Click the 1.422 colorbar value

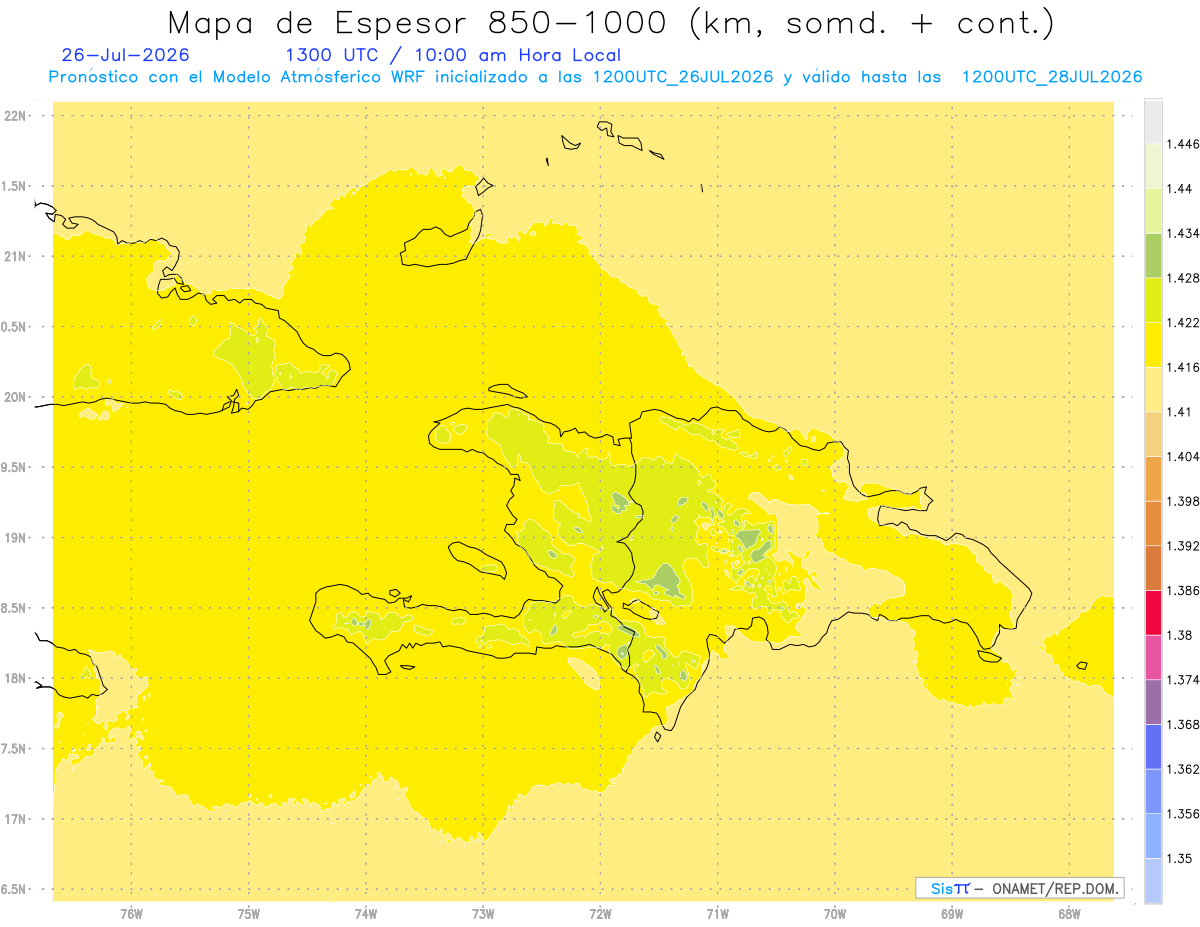(x=1183, y=323)
